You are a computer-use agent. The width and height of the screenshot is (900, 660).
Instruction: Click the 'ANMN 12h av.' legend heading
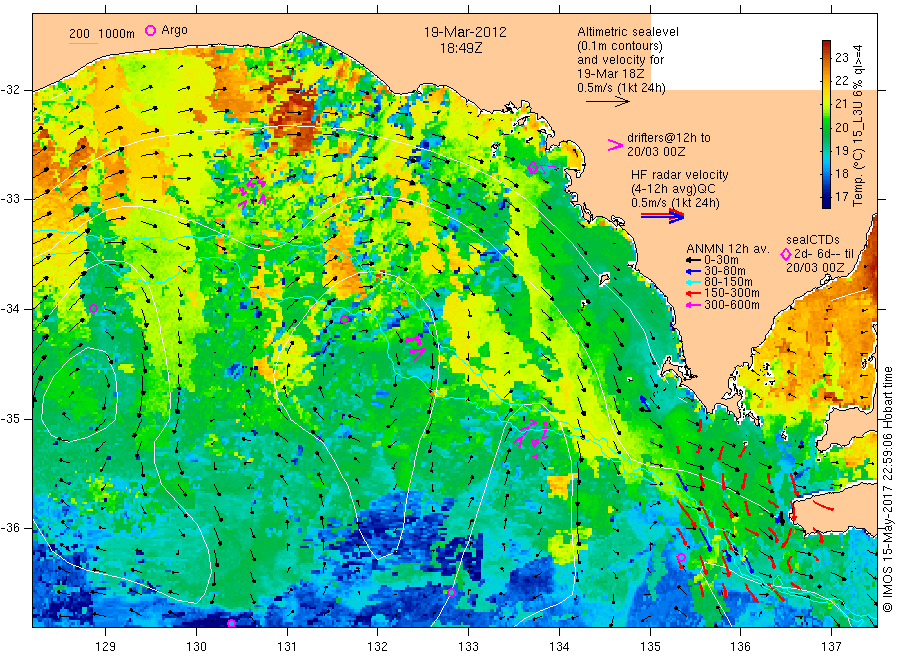click(x=728, y=249)
